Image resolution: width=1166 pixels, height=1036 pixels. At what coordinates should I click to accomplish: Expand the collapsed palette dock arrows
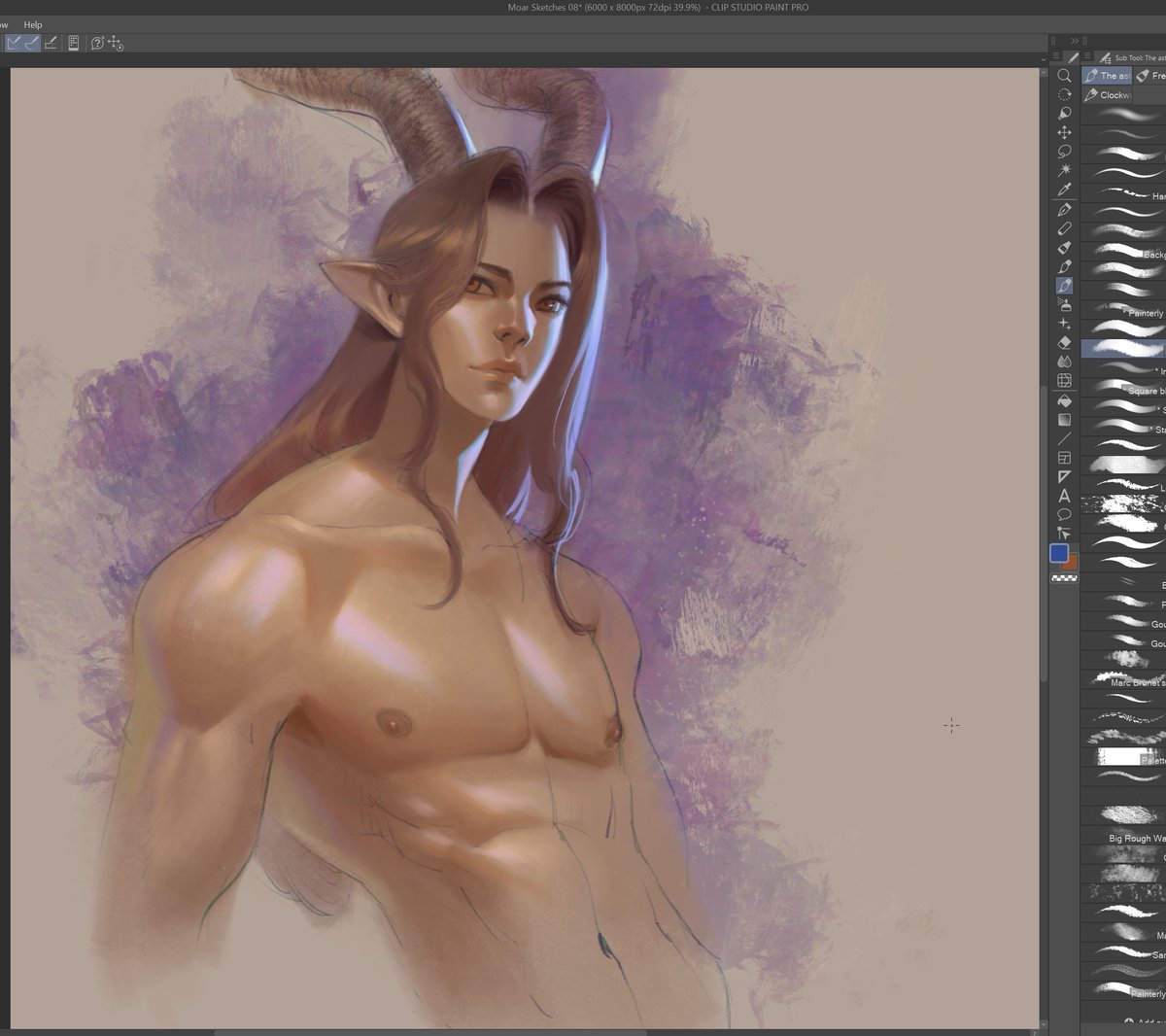coord(1074,41)
